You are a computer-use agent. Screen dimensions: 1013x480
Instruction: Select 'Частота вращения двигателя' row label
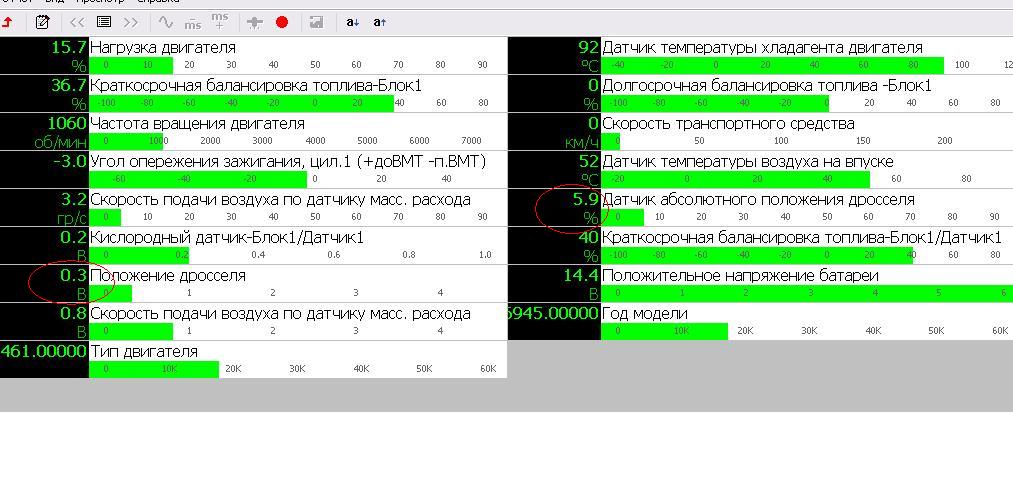coord(197,123)
